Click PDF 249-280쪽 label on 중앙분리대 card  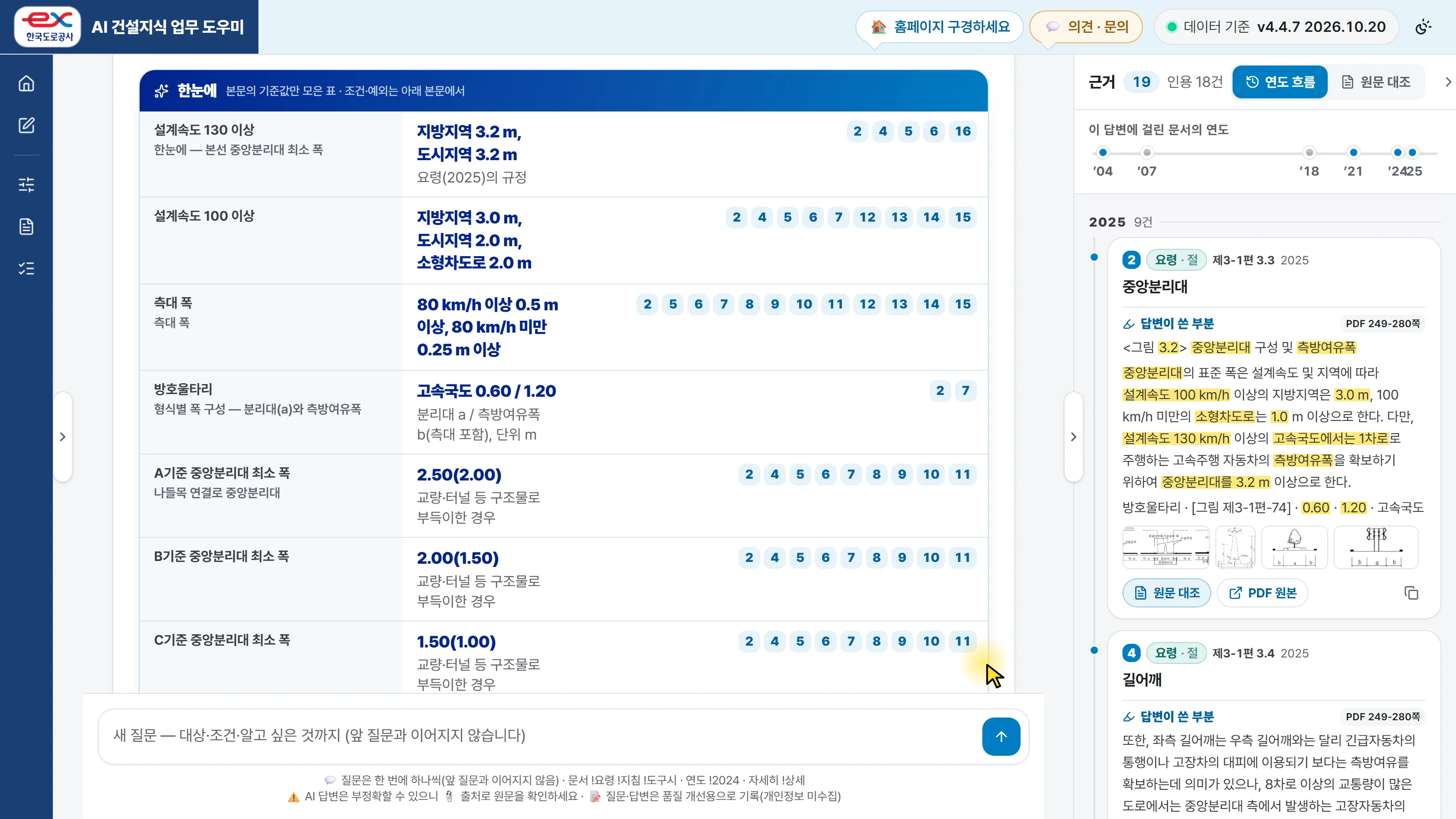click(1383, 324)
